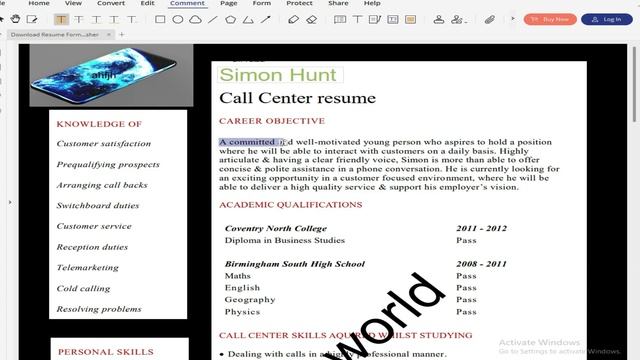Click 'KNOWLEDGE OF' sidebar heading
The image size is (640, 360).
coord(99,124)
